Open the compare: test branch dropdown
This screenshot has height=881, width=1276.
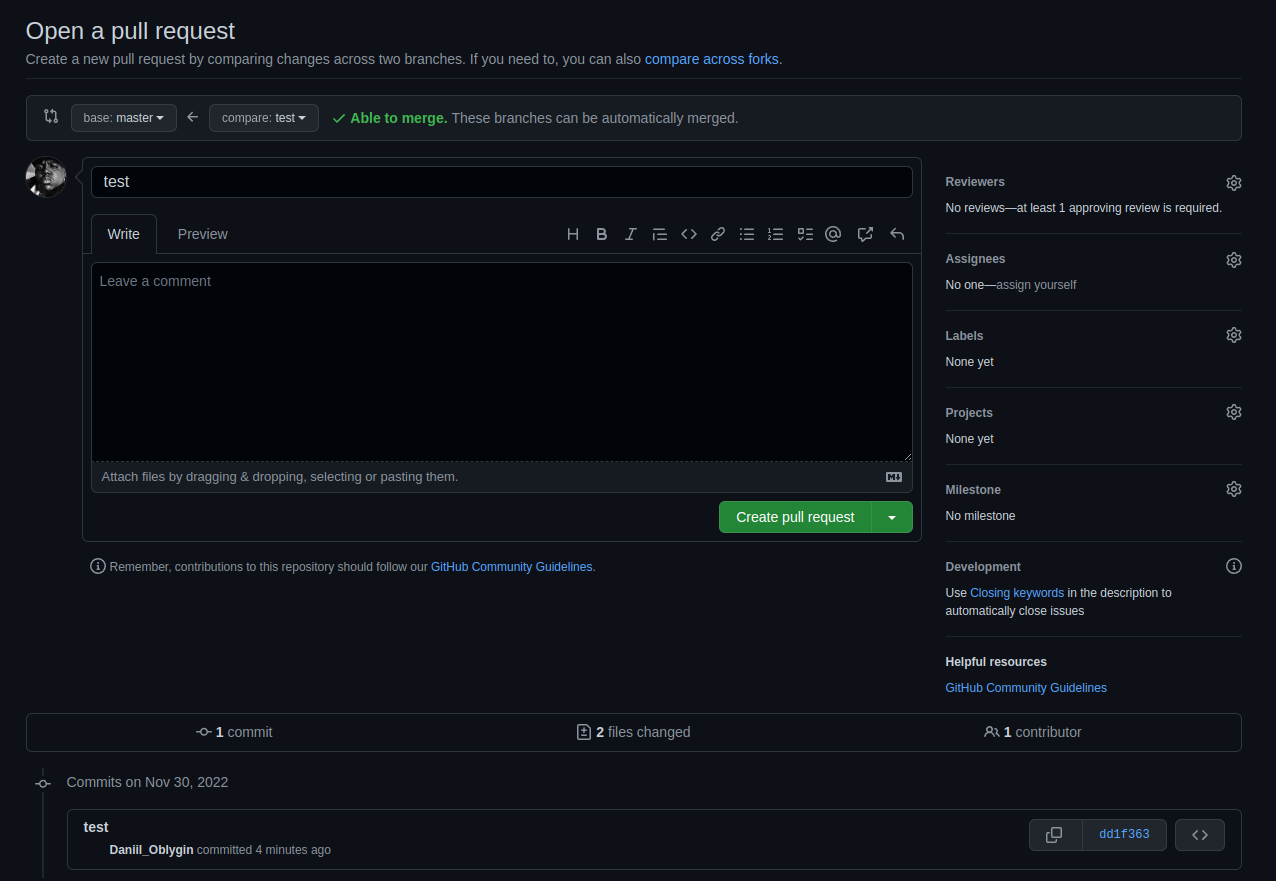(x=264, y=118)
